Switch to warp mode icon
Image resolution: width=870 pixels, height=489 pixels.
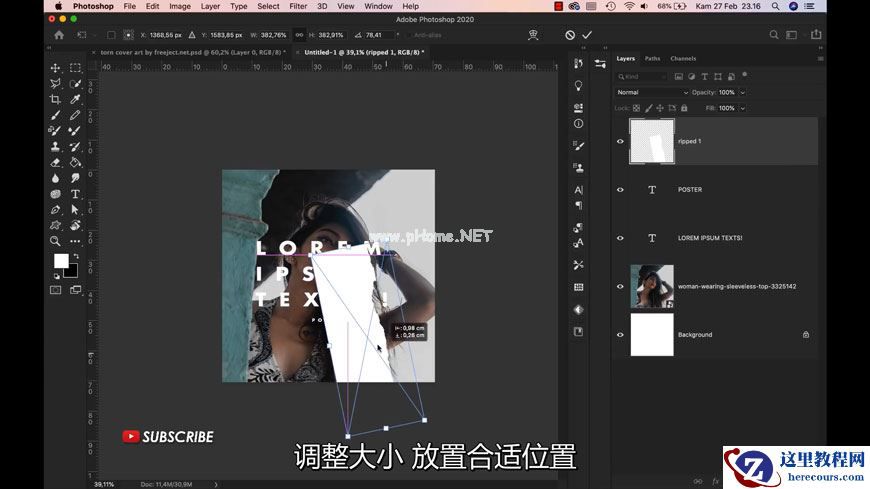[533, 35]
